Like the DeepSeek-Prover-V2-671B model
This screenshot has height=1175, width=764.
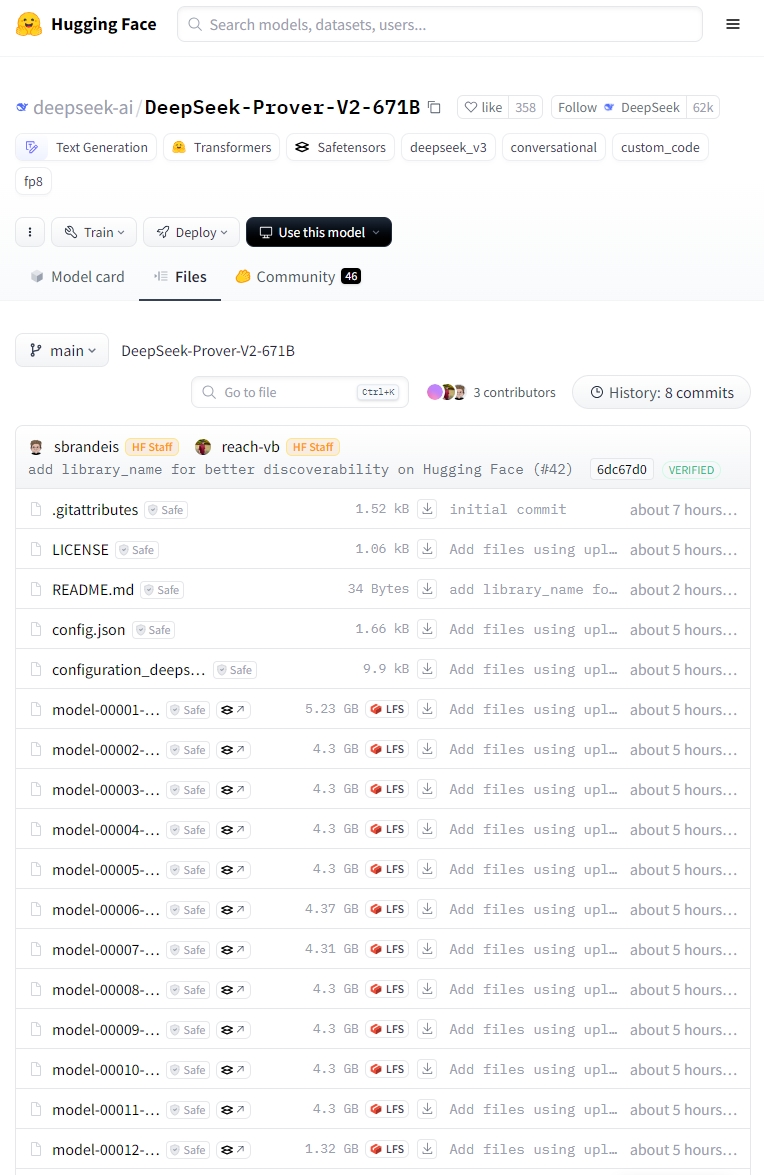[483, 107]
